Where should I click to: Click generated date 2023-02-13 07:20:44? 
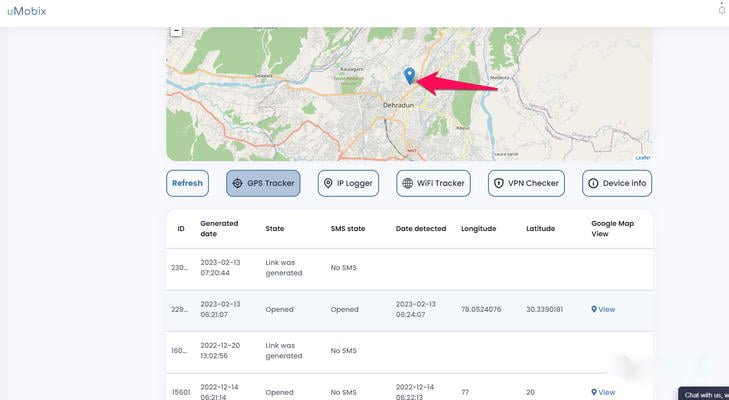click(x=220, y=267)
